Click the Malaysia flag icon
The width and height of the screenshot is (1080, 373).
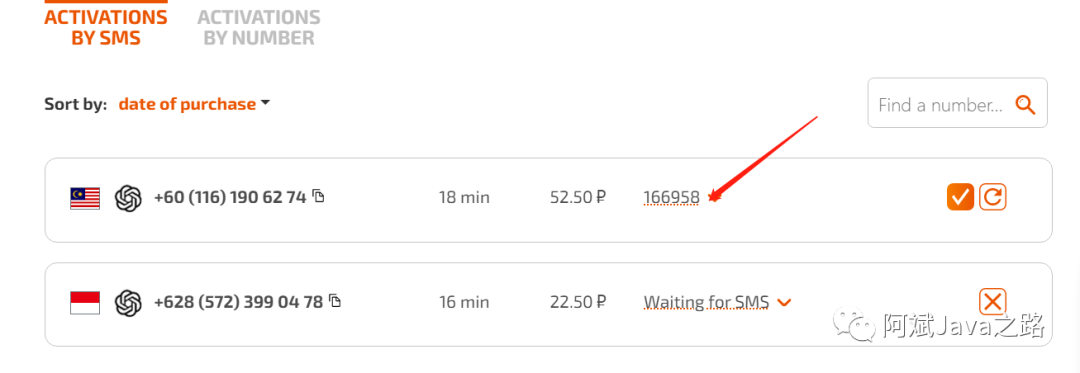pyautogui.click(x=85, y=198)
